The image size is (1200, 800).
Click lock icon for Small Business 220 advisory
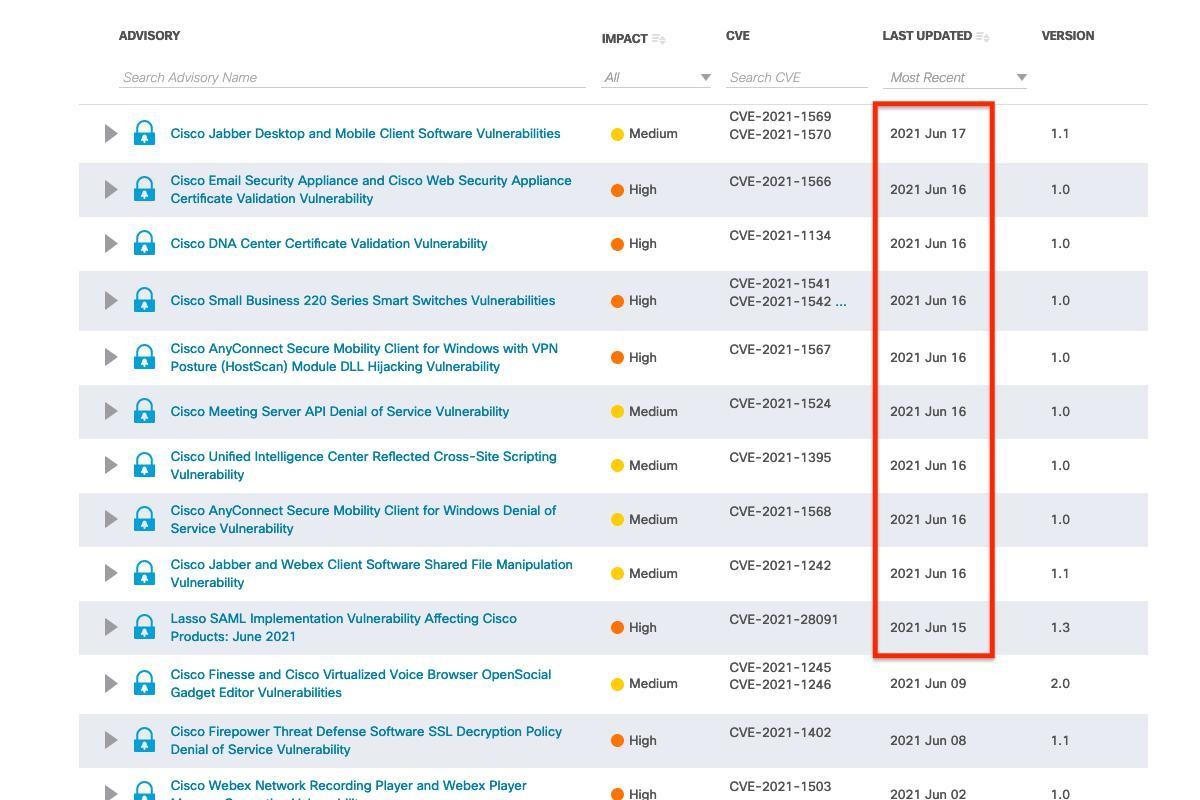coord(144,300)
